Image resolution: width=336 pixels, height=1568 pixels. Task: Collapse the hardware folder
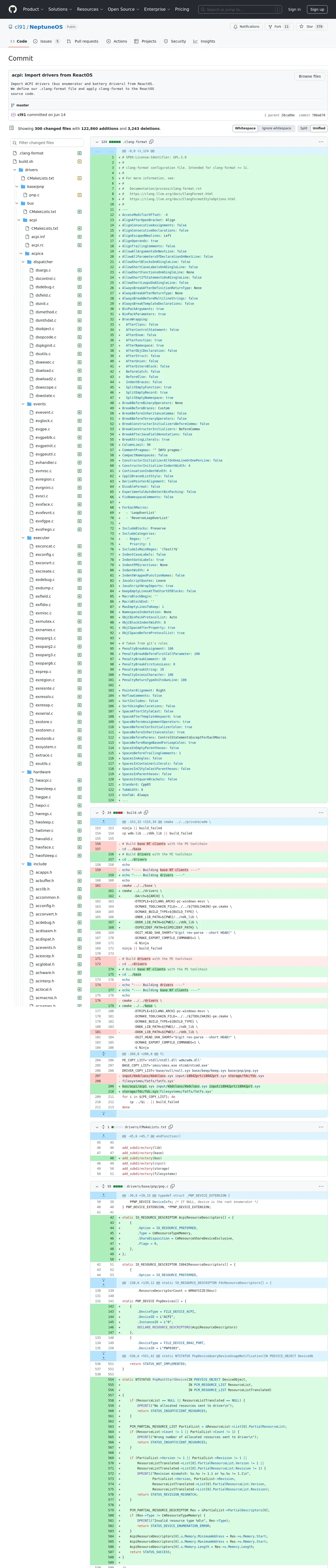(23, 772)
